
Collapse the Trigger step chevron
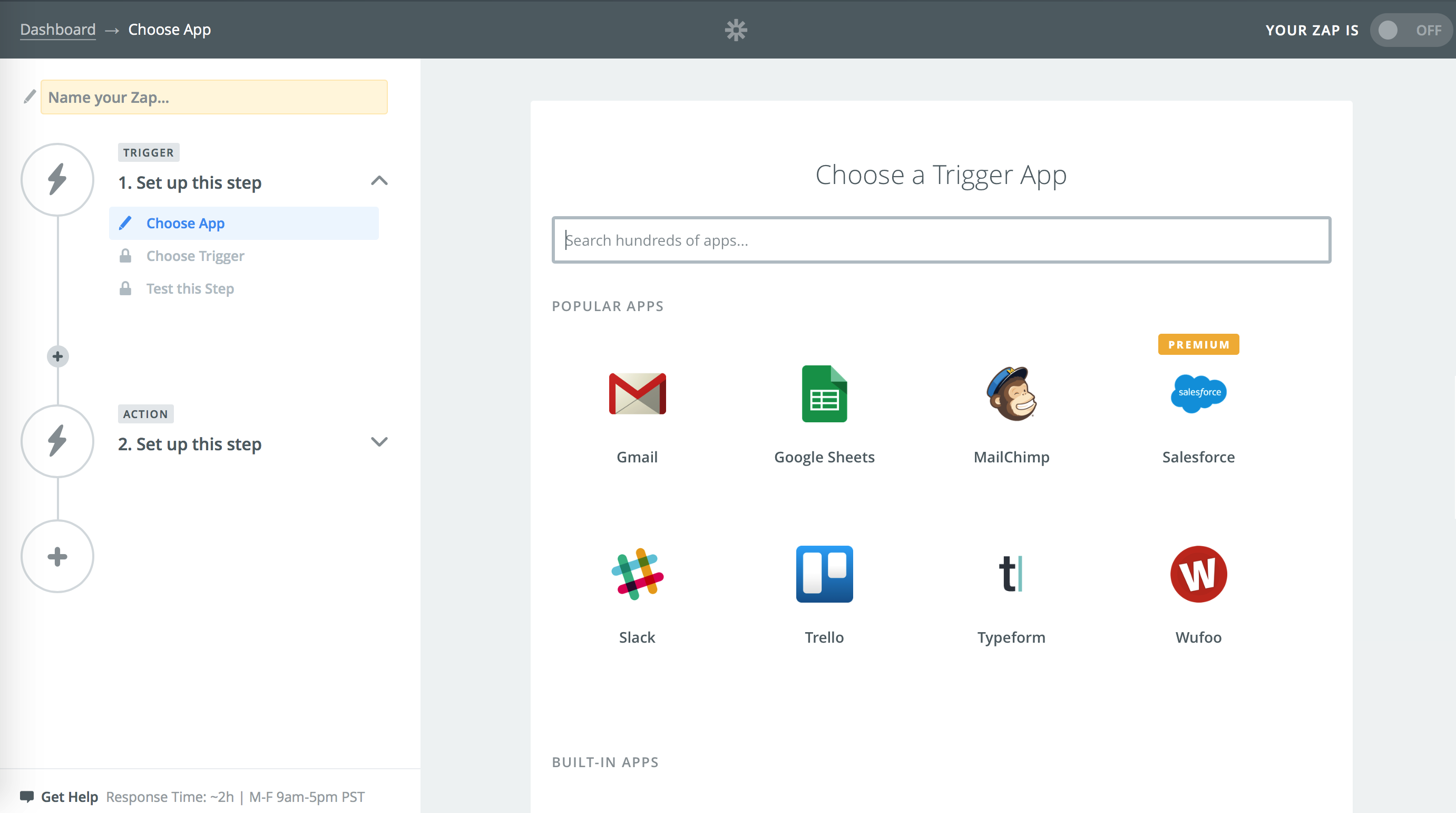pos(379,181)
